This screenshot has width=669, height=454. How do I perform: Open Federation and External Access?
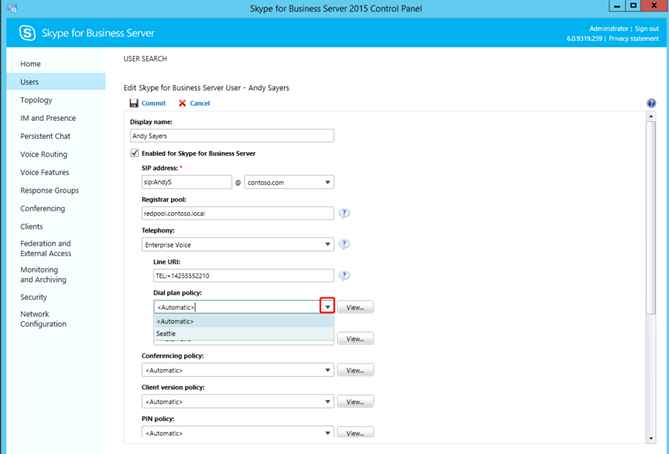[x=46, y=248]
